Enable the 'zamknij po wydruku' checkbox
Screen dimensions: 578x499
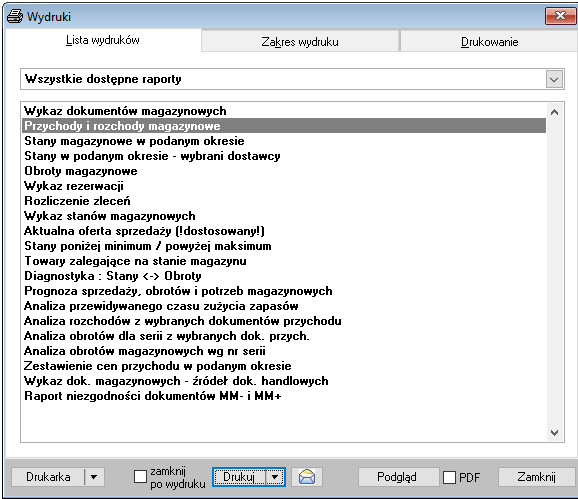[140, 477]
